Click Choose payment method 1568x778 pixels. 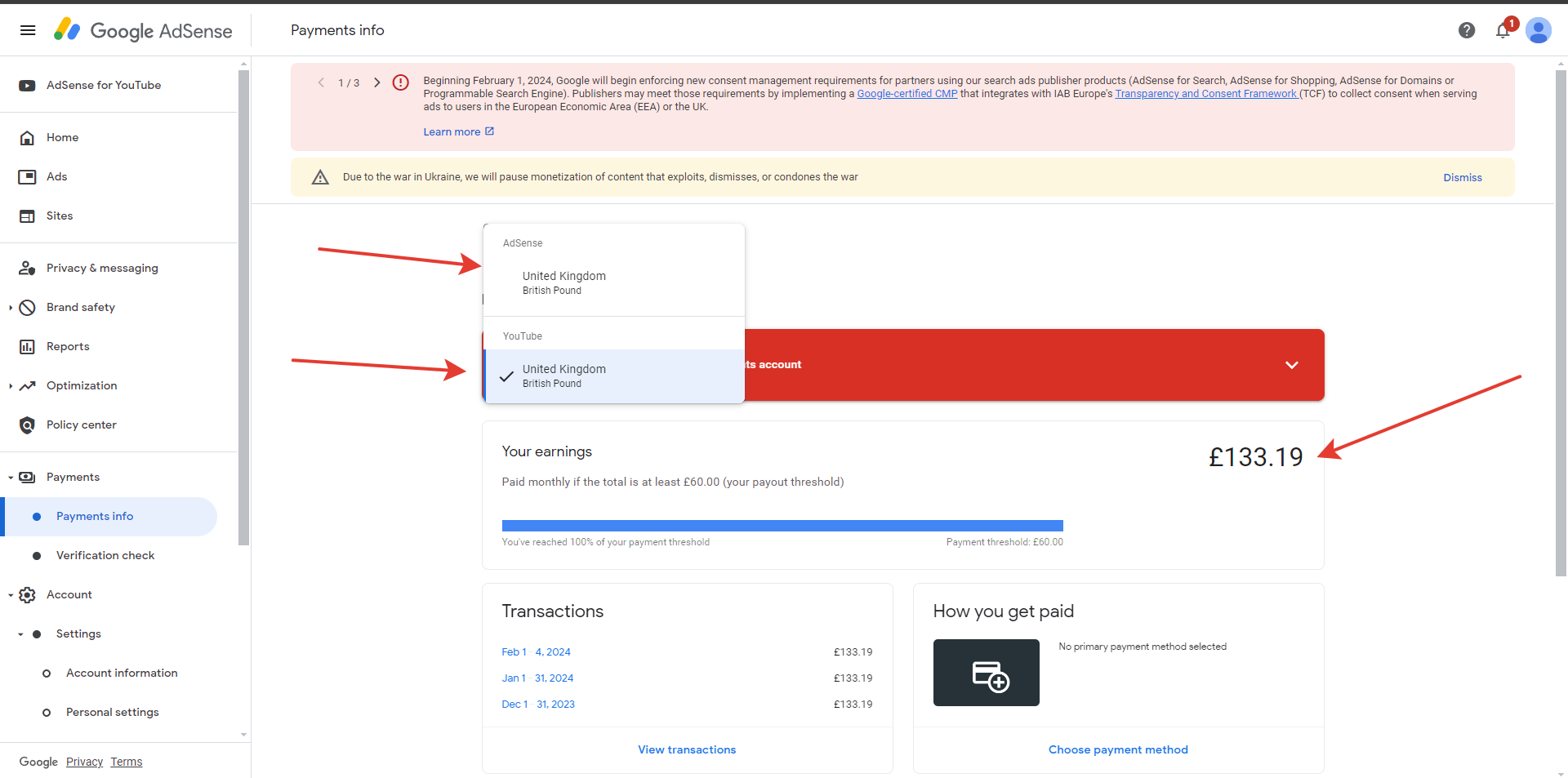(1118, 750)
